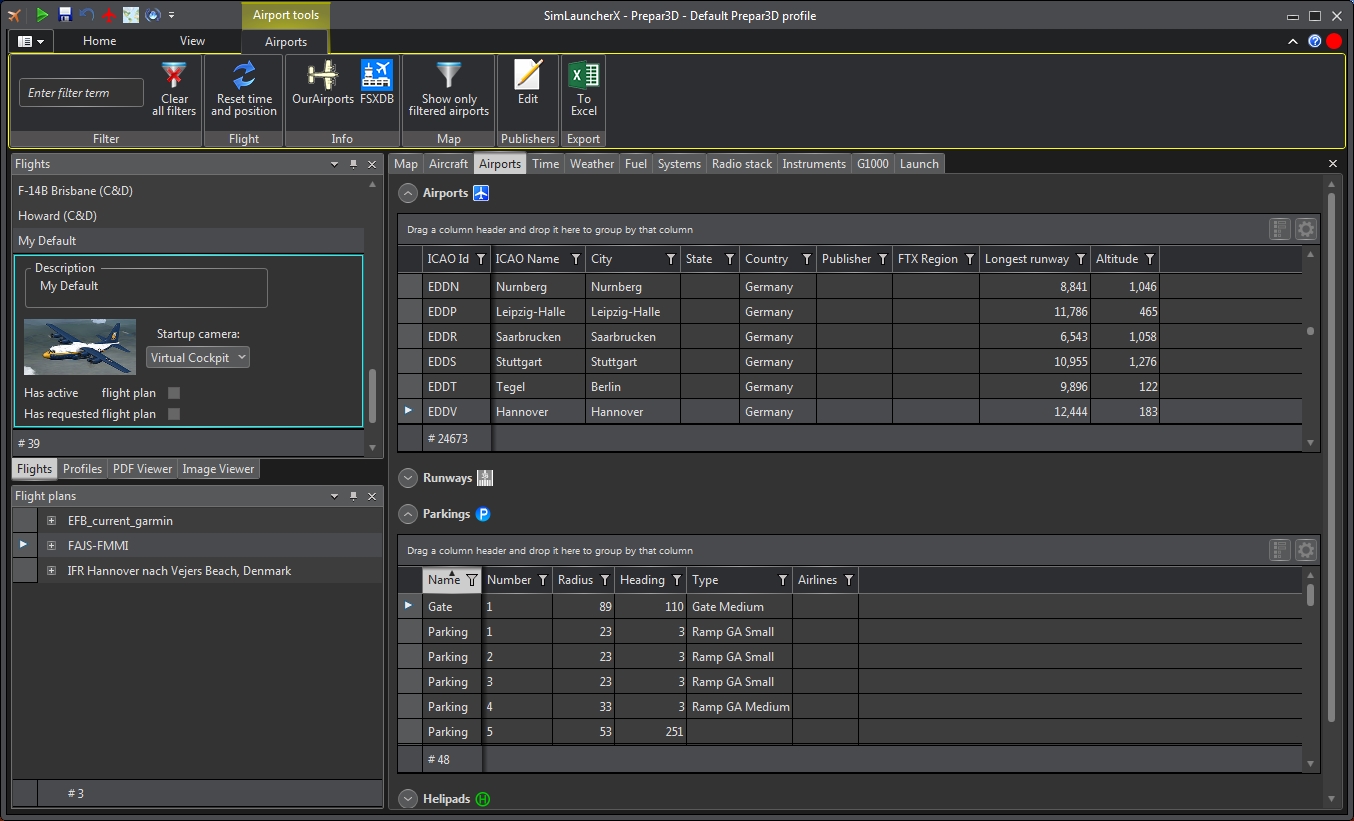Open the quick-access toolbar customize arrow
1354x821 pixels.
[172, 15]
